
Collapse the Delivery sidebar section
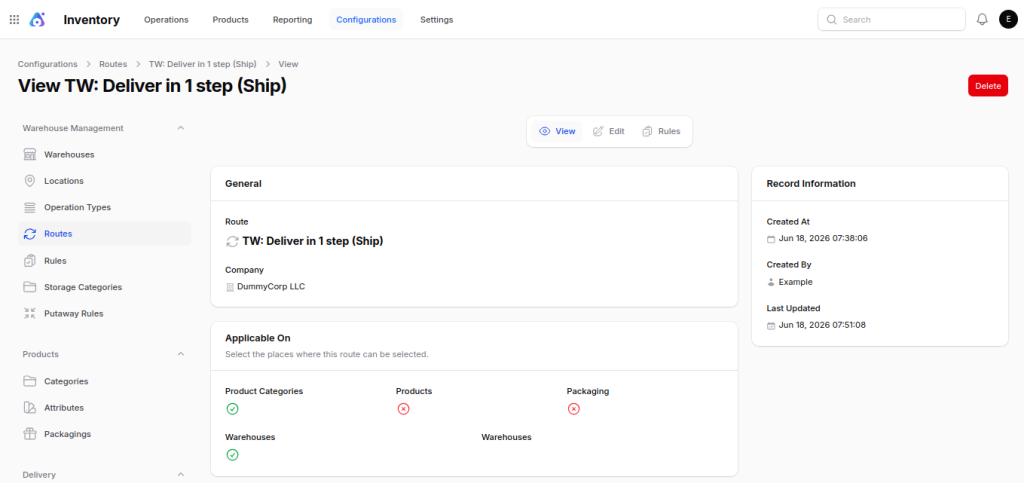coord(181,475)
